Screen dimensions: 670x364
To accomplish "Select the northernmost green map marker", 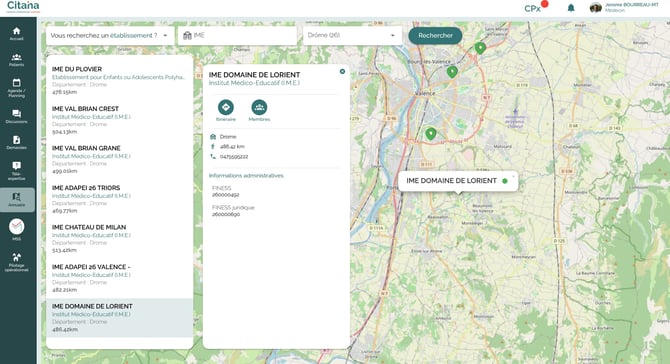I will (x=480, y=47).
